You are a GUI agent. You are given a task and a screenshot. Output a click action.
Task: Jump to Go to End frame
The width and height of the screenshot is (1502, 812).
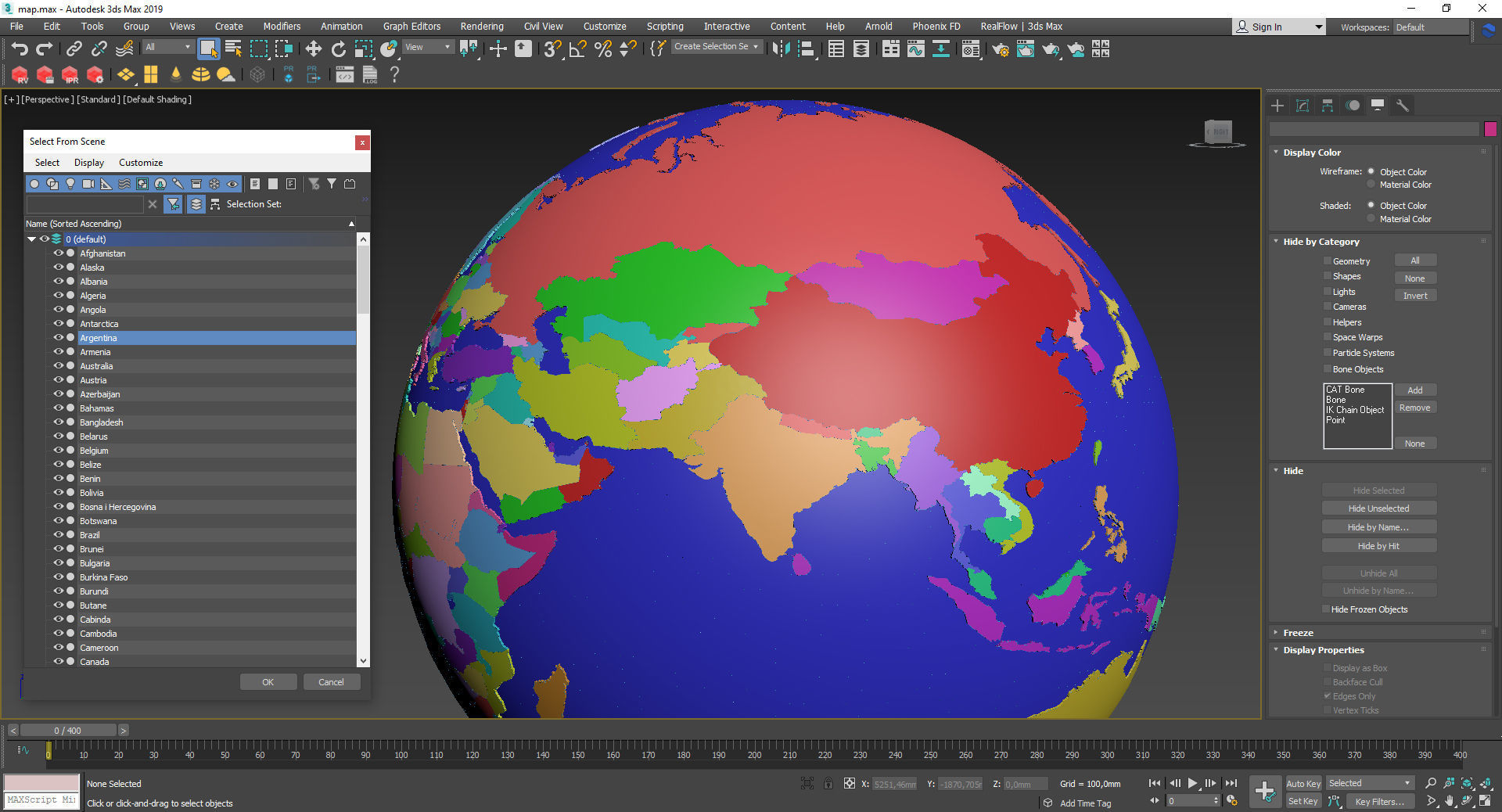(1231, 783)
